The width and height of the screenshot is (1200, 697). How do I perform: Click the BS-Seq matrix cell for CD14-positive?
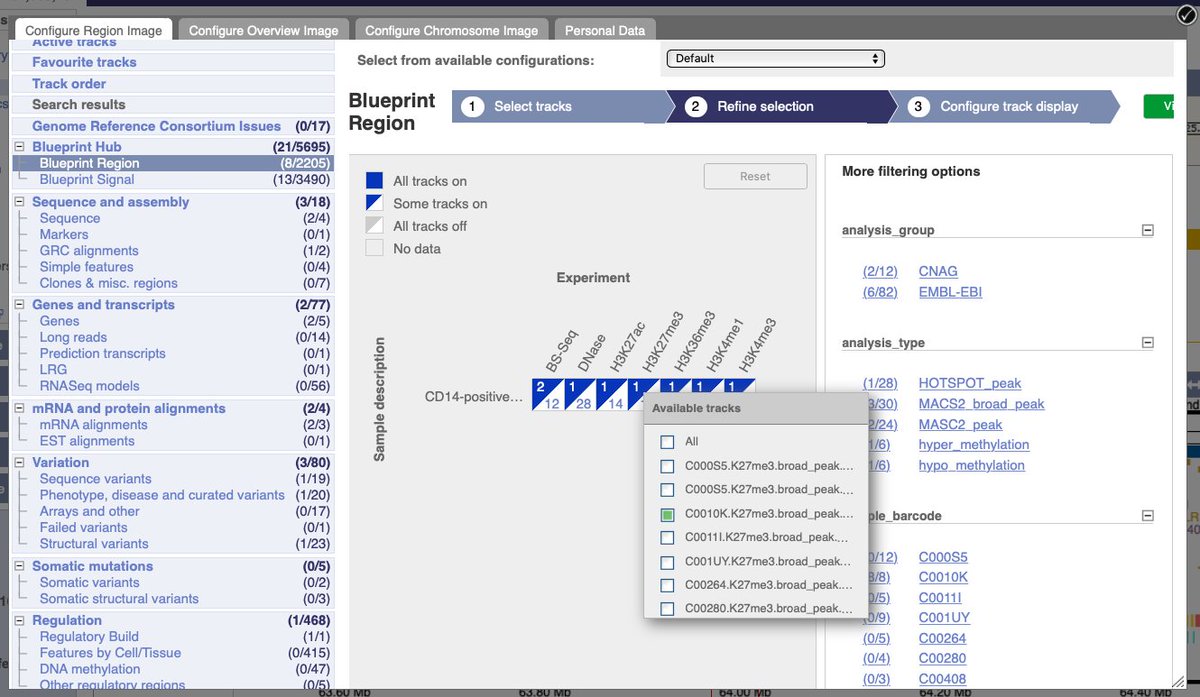(x=546, y=395)
